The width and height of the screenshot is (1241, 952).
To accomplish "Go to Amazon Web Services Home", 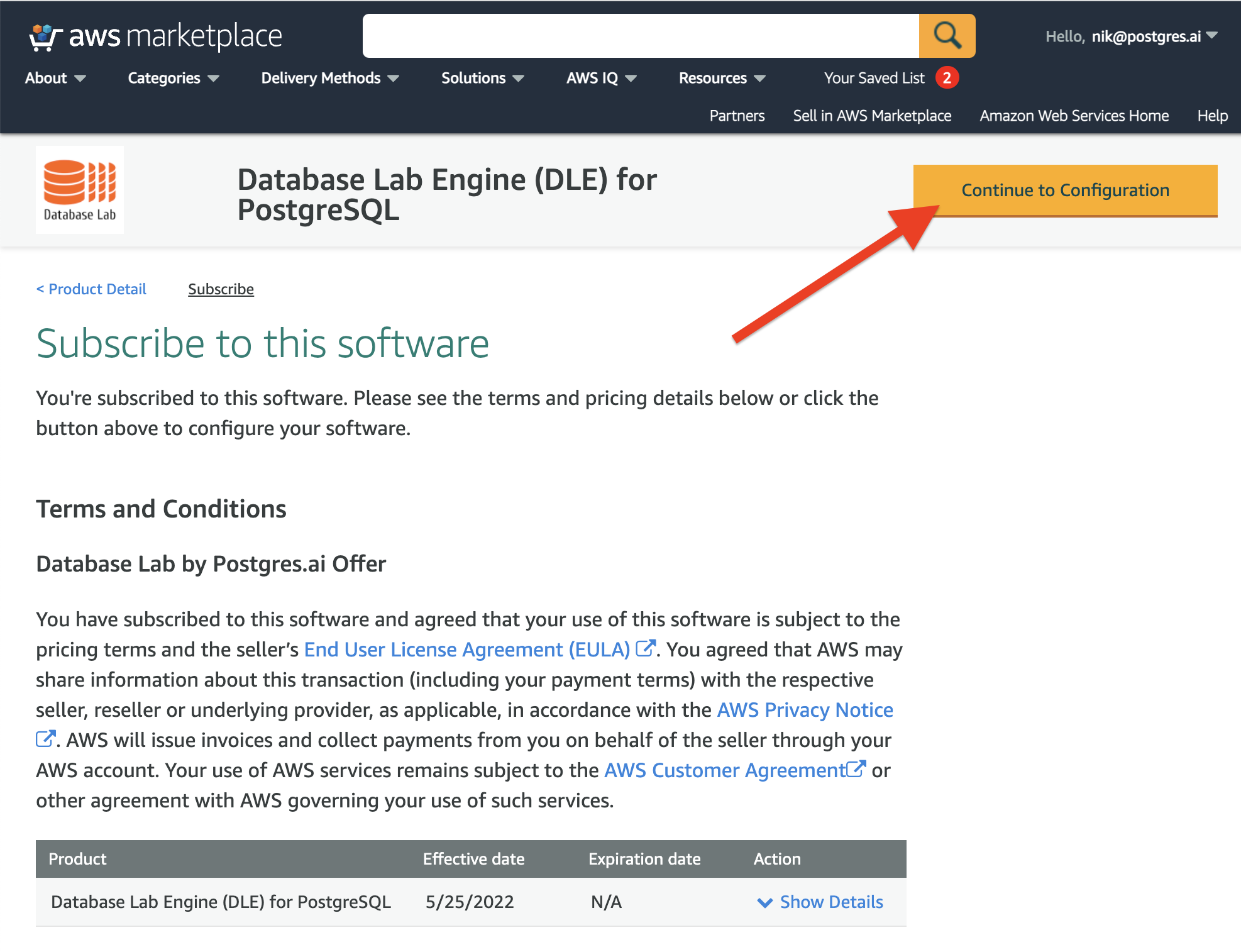I will (1074, 116).
